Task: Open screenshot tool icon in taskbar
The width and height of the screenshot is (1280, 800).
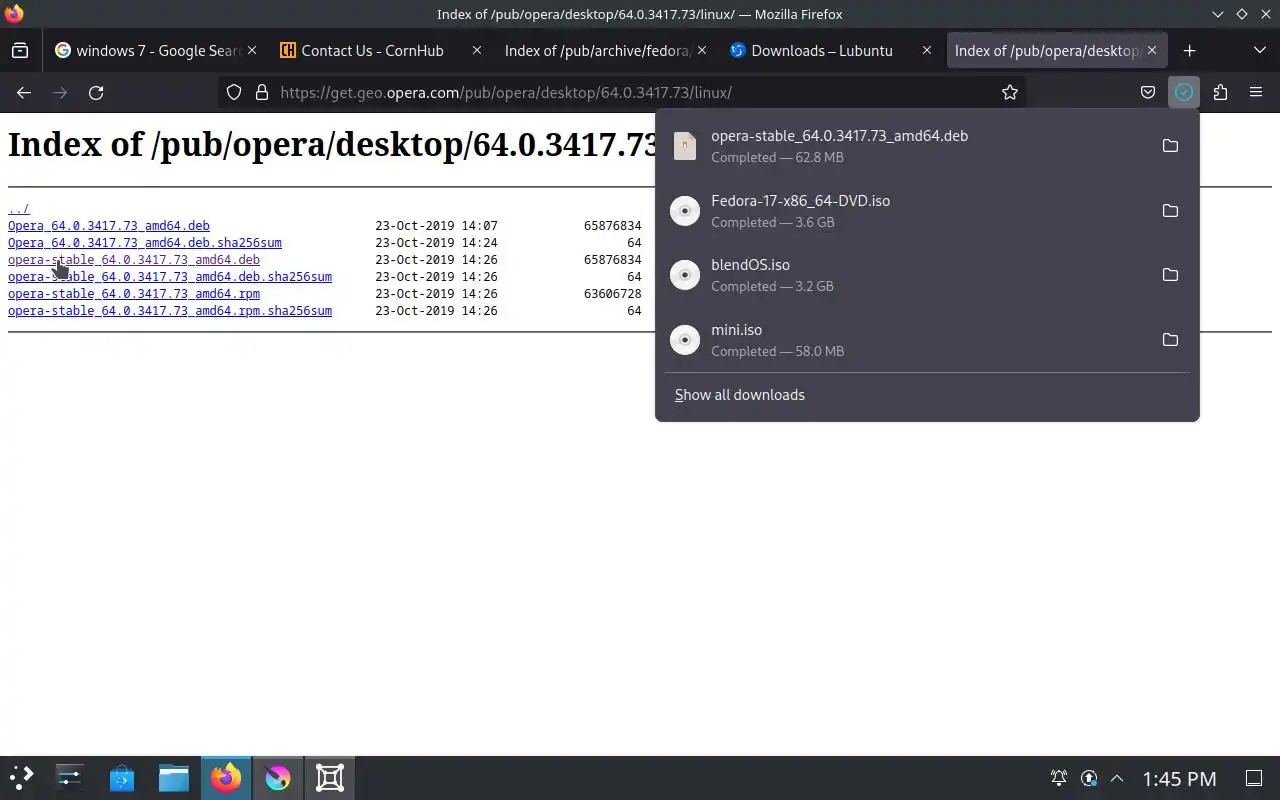Action: (330, 777)
